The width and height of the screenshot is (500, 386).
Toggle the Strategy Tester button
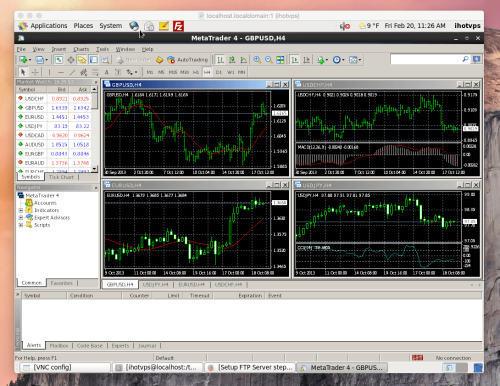(x=105, y=60)
